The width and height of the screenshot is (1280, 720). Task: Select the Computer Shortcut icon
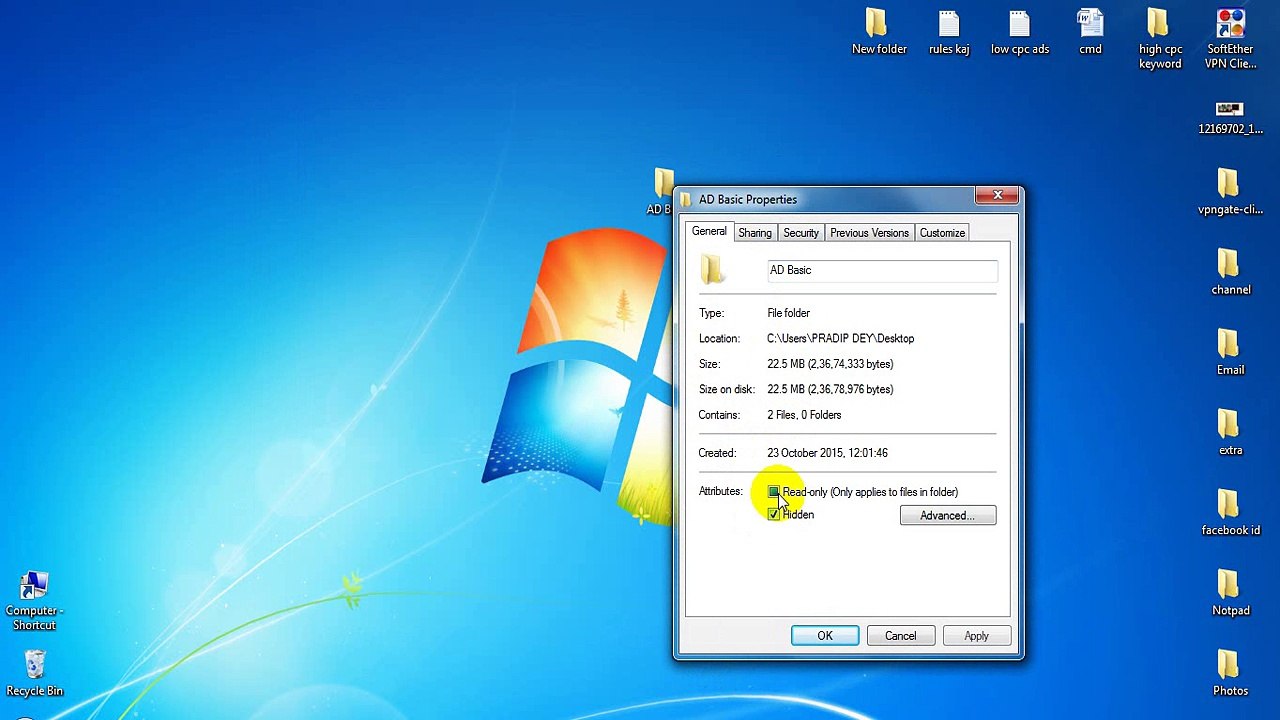(34, 600)
